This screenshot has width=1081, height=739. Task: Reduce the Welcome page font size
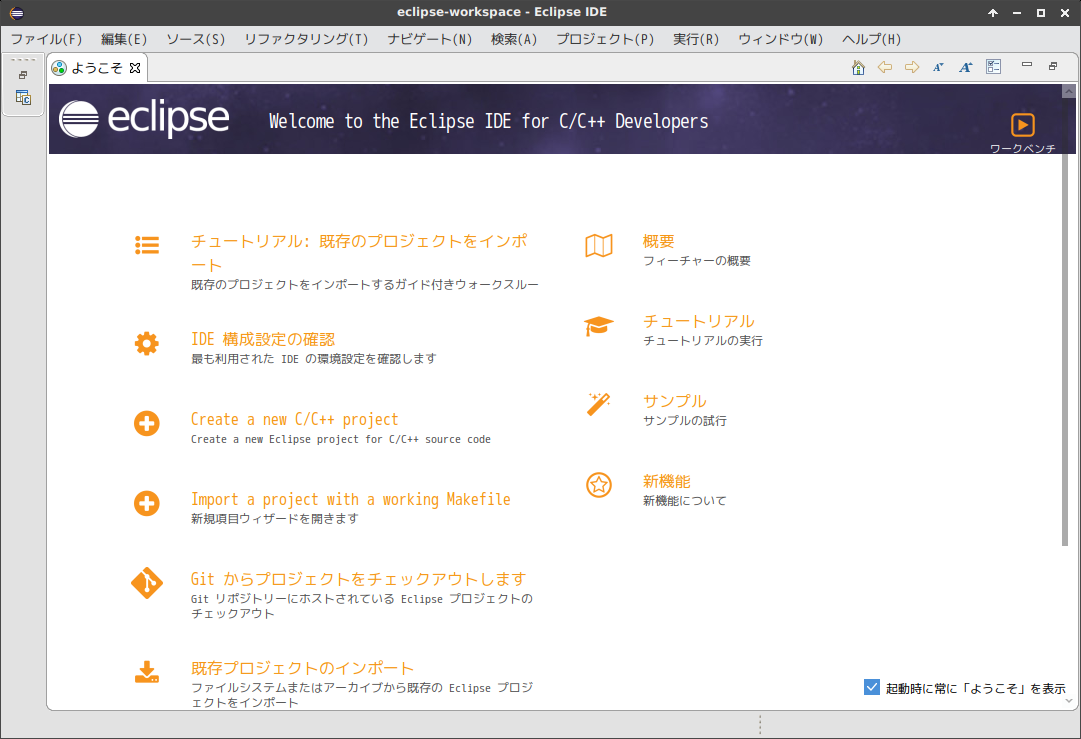[x=938, y=67]
